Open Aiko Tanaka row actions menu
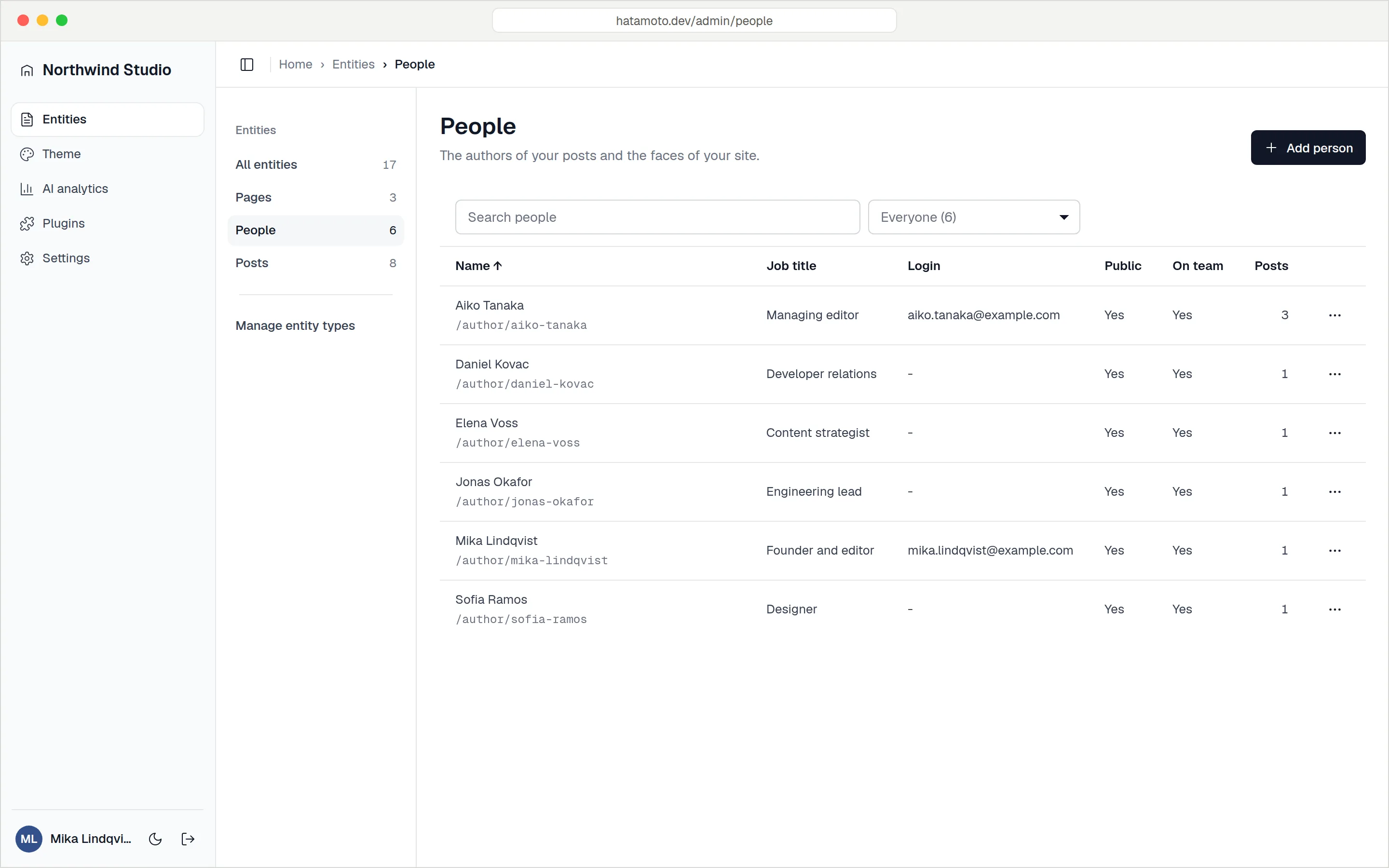This screenshot has height=868, width=1389. 1335,315
